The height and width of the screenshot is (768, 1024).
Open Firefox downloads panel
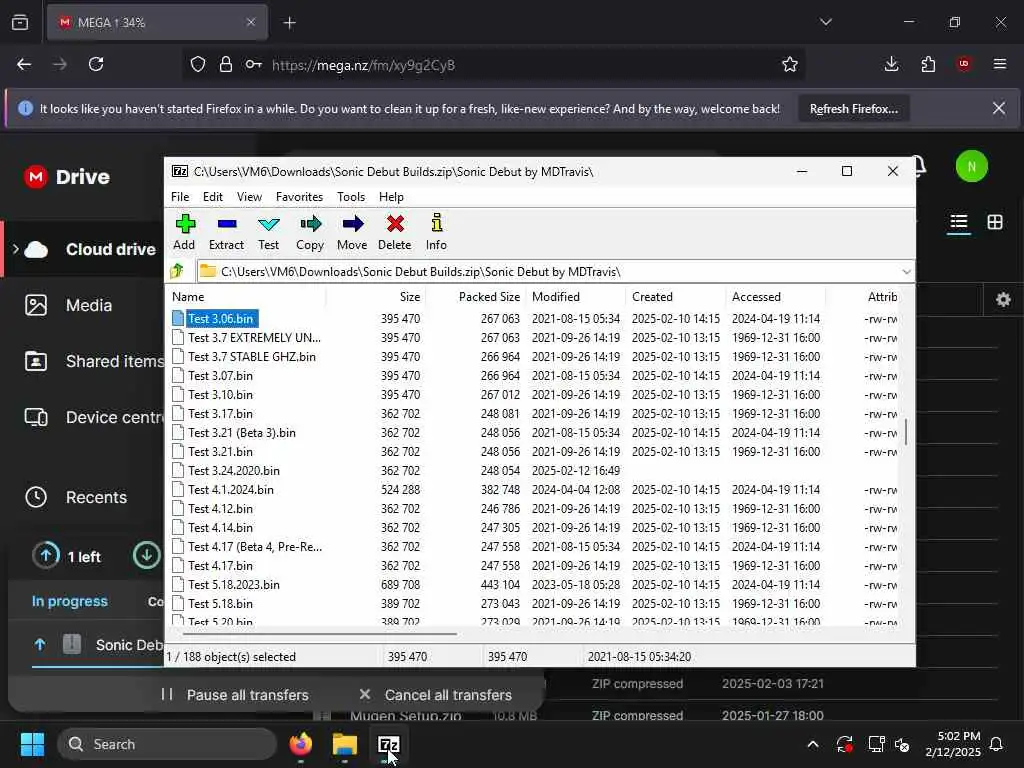(x=891, y=64)
